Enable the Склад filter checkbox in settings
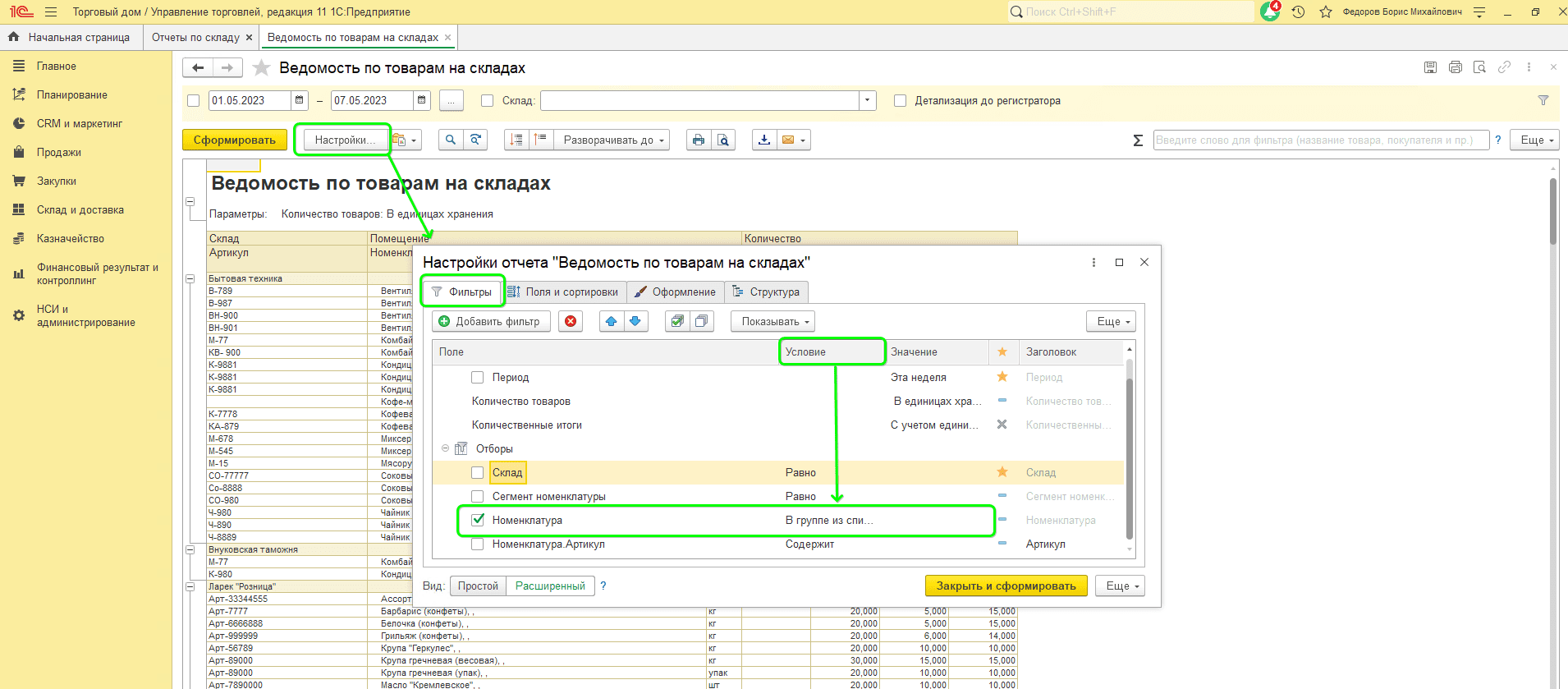 click(x=478, y=473)
